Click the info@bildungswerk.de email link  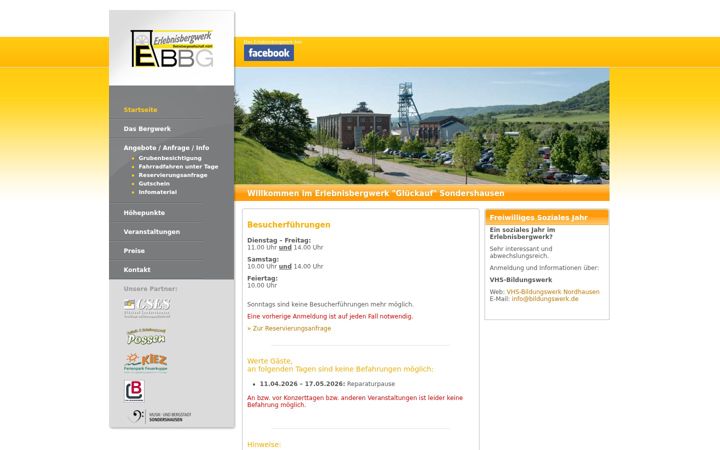pyautogui.click(x=545, y=299)
